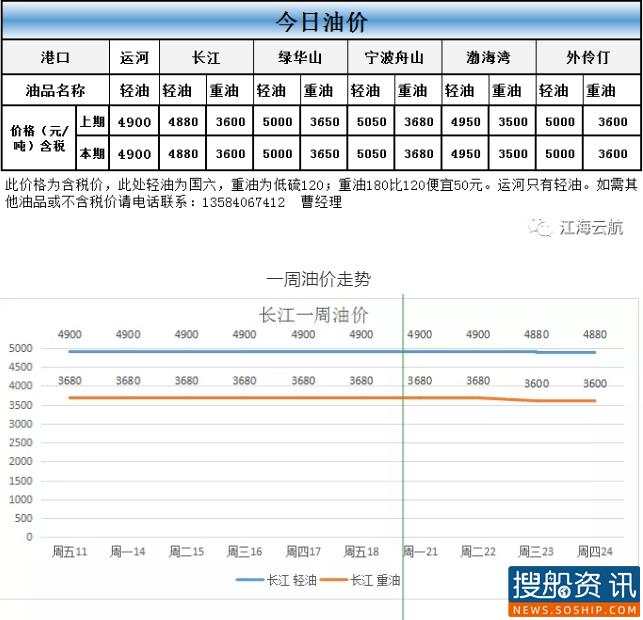
Task: Select the 宁波舟山 port header
Action: tap(394, 57)
